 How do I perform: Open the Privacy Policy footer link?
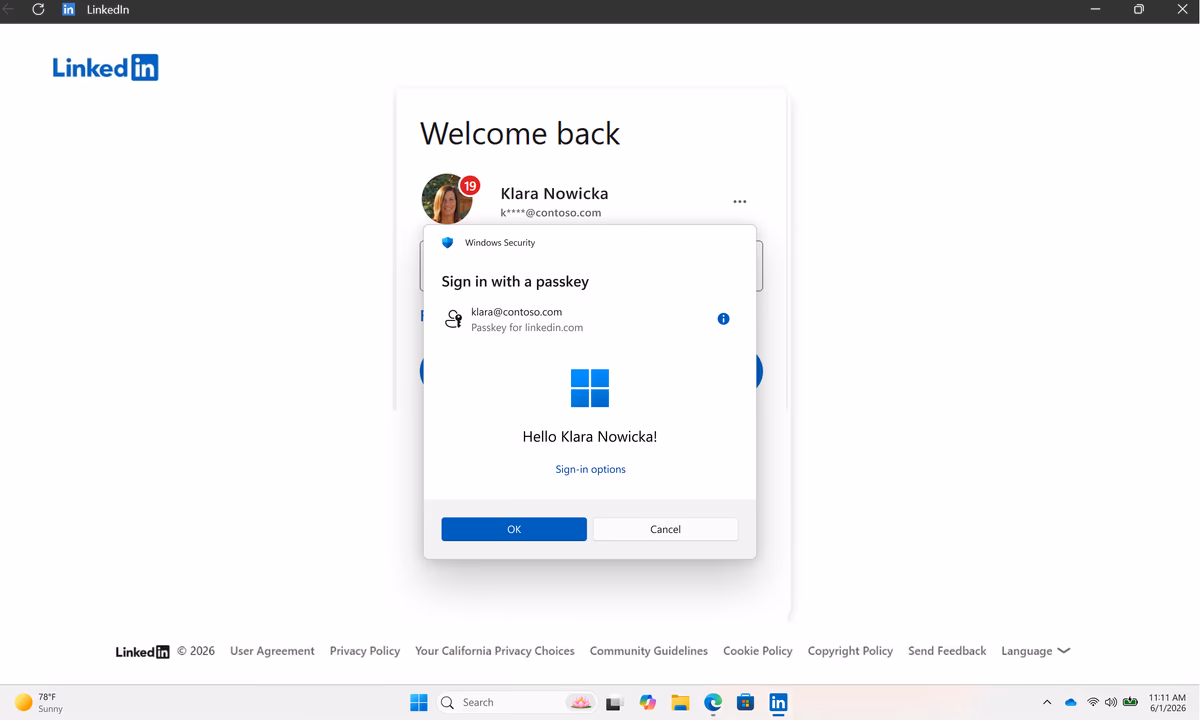364,651
